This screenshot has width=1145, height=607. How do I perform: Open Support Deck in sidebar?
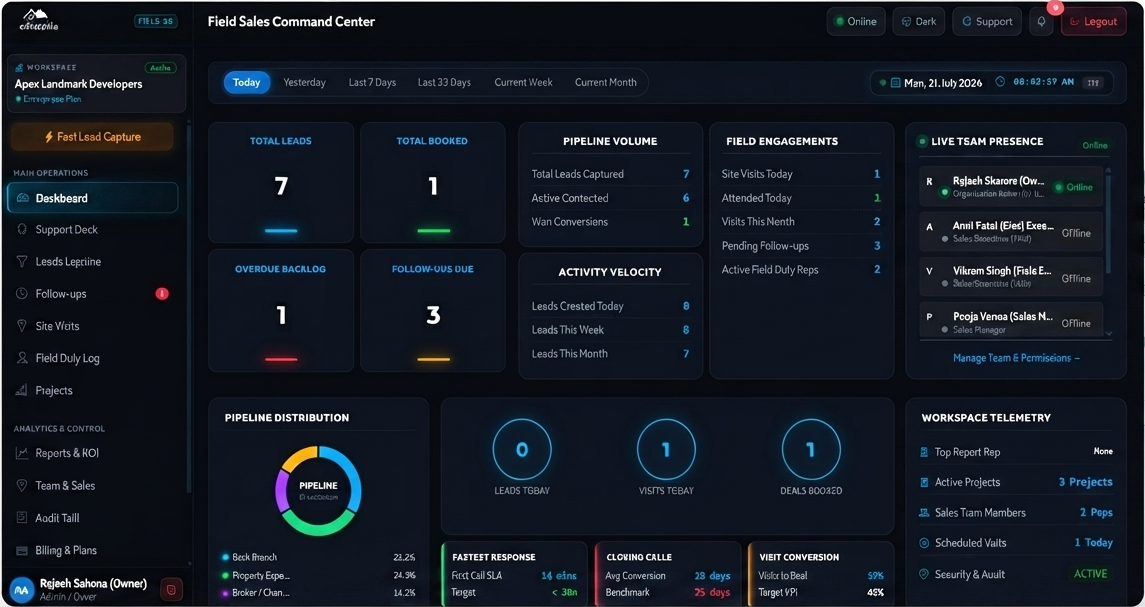[x=92, y=229]
